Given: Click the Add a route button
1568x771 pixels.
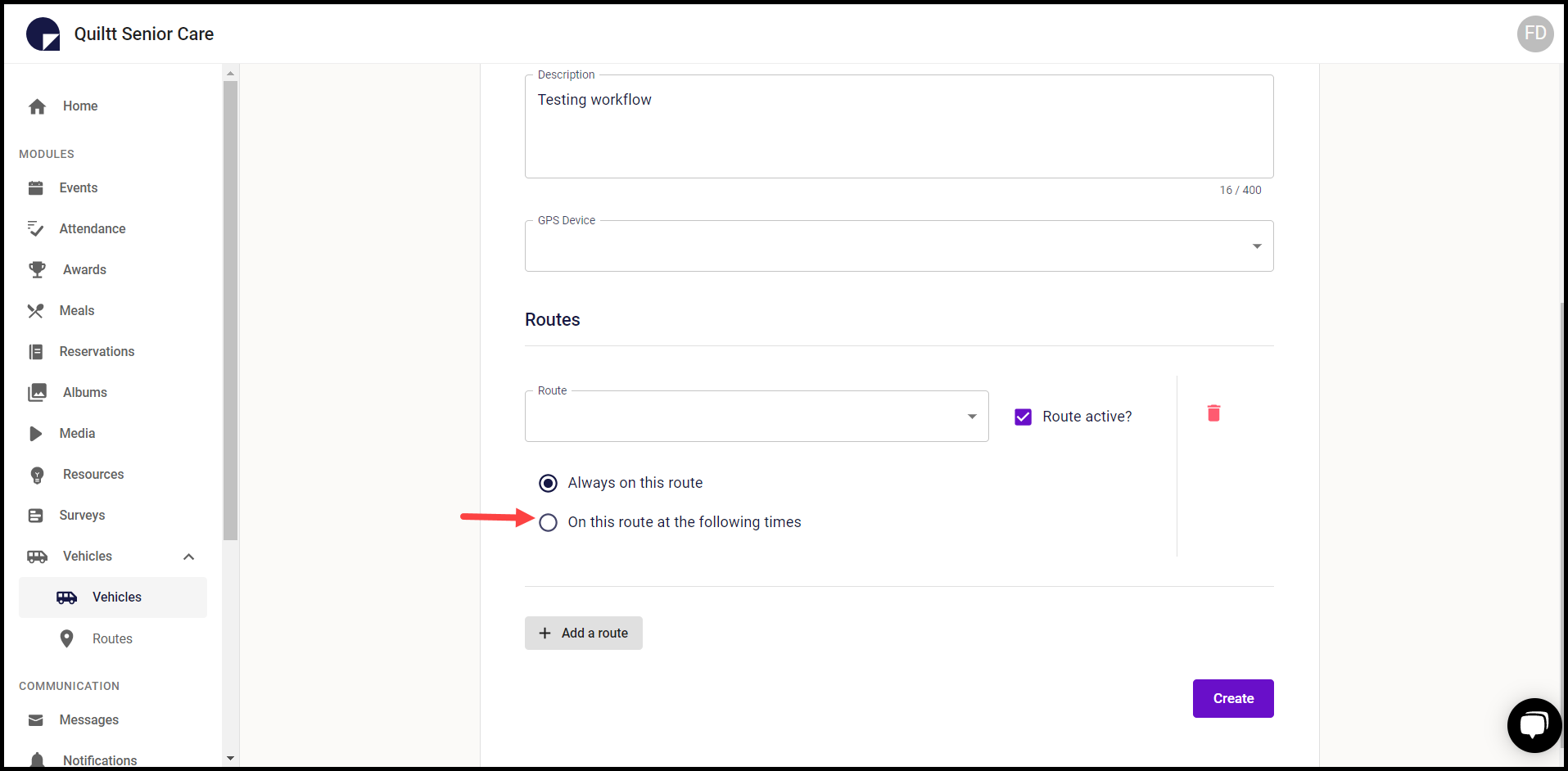Looking at the screenshot, I should [x=583, y=633].
